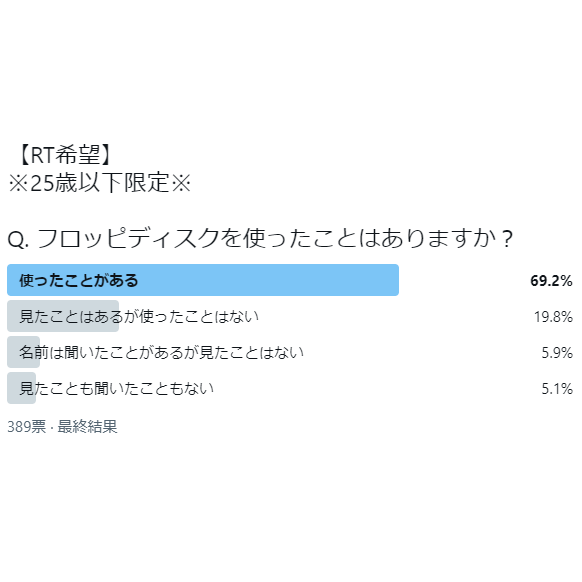
Task: Click the 389票 vote count
Action: pyautogui.click(x=27, y=426)
